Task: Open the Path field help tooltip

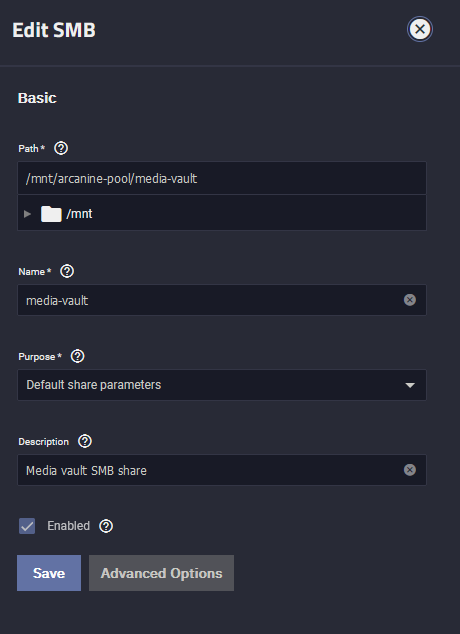Action: coord(61,148)
